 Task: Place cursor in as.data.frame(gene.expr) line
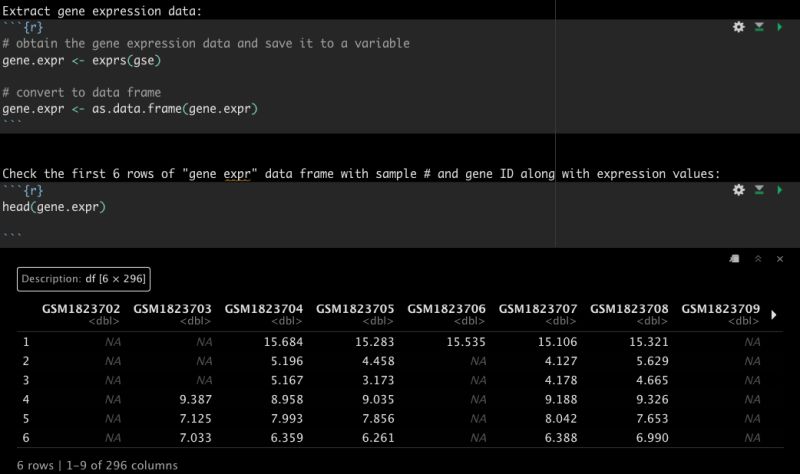pyautogui.click(x=130, y=109)
